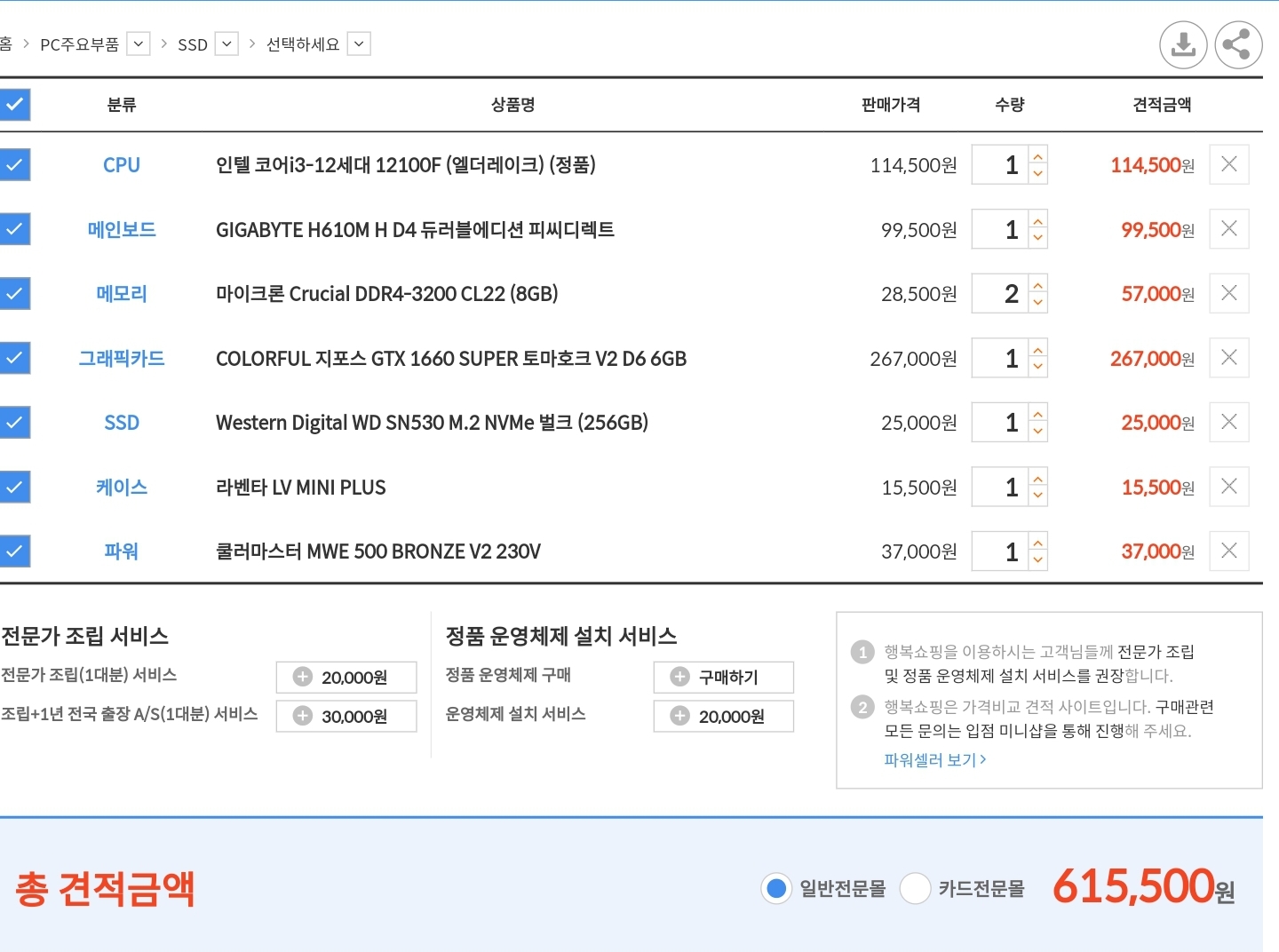Click the CPU quantity input field

click(1001, 164)
